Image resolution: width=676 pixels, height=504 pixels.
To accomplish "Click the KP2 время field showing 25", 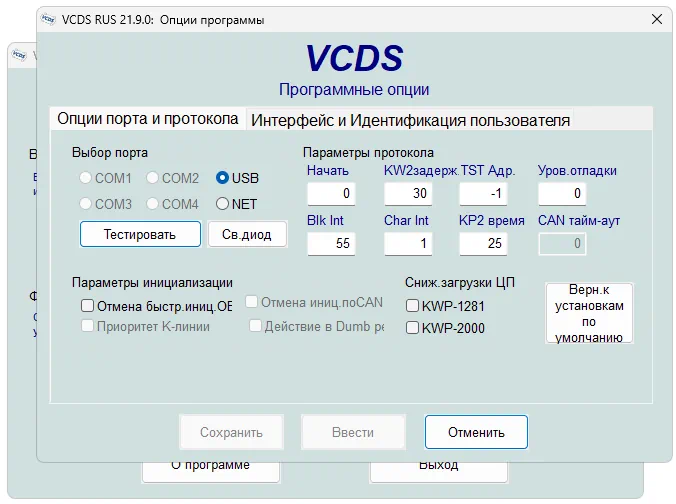I will 483,244.
